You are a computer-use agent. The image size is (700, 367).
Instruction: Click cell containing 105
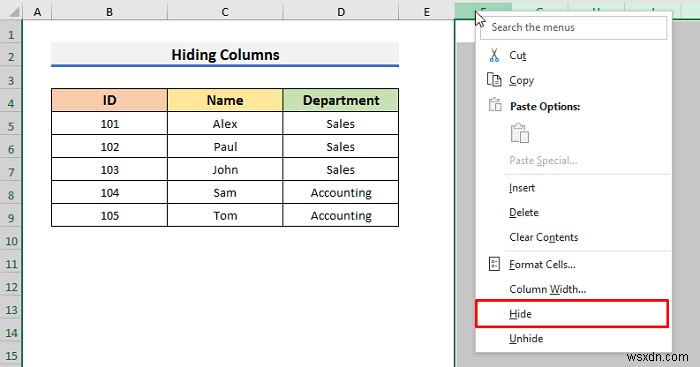(x=109, y=215)
